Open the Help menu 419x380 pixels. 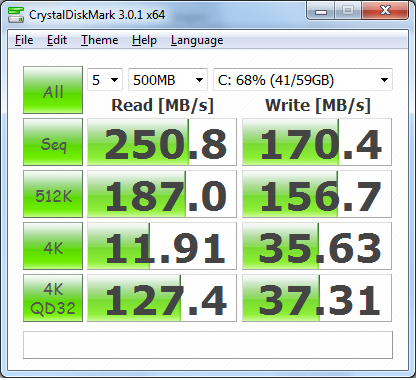pyautogui.click(x=144, y=40)
